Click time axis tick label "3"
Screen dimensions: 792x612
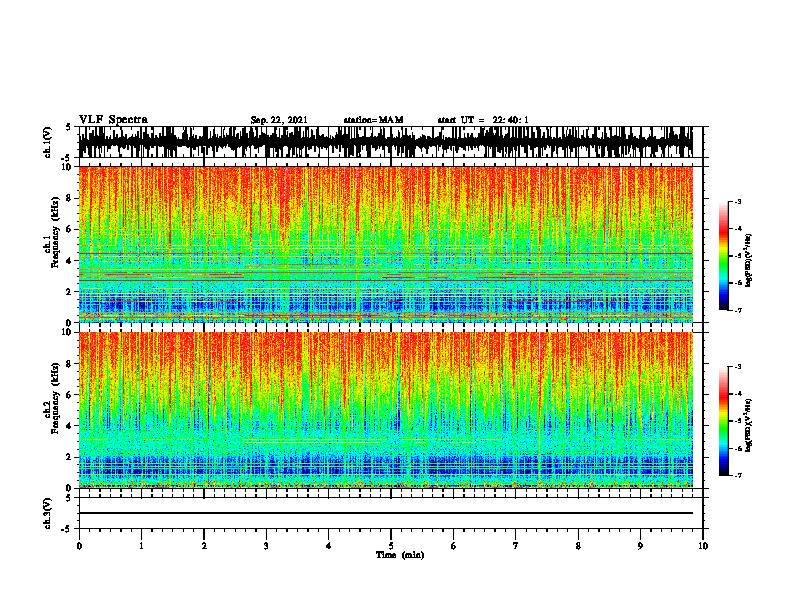pyautogui.click(x=266, y=546)
